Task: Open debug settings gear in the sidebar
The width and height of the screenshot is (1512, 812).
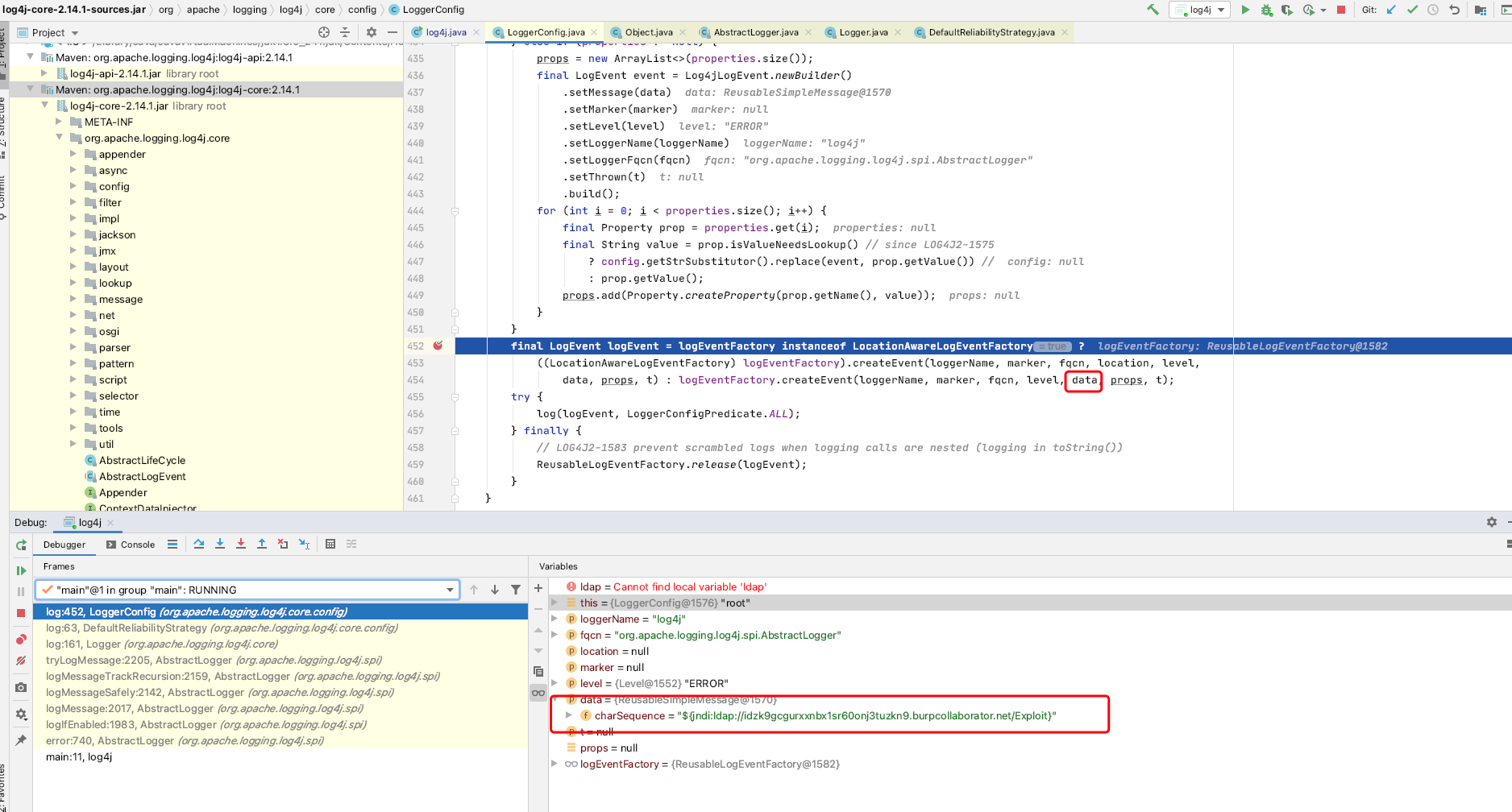Action: (x=21, y=714)
